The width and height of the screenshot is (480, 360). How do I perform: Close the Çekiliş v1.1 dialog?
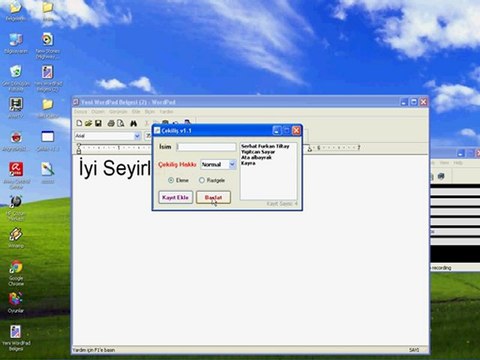click(296, 130)
